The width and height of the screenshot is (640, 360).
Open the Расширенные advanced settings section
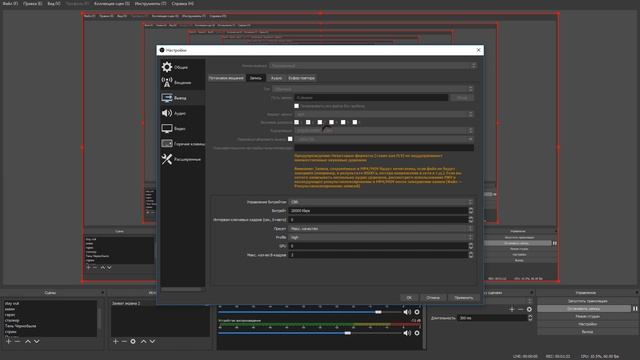(x=182, y=159)
